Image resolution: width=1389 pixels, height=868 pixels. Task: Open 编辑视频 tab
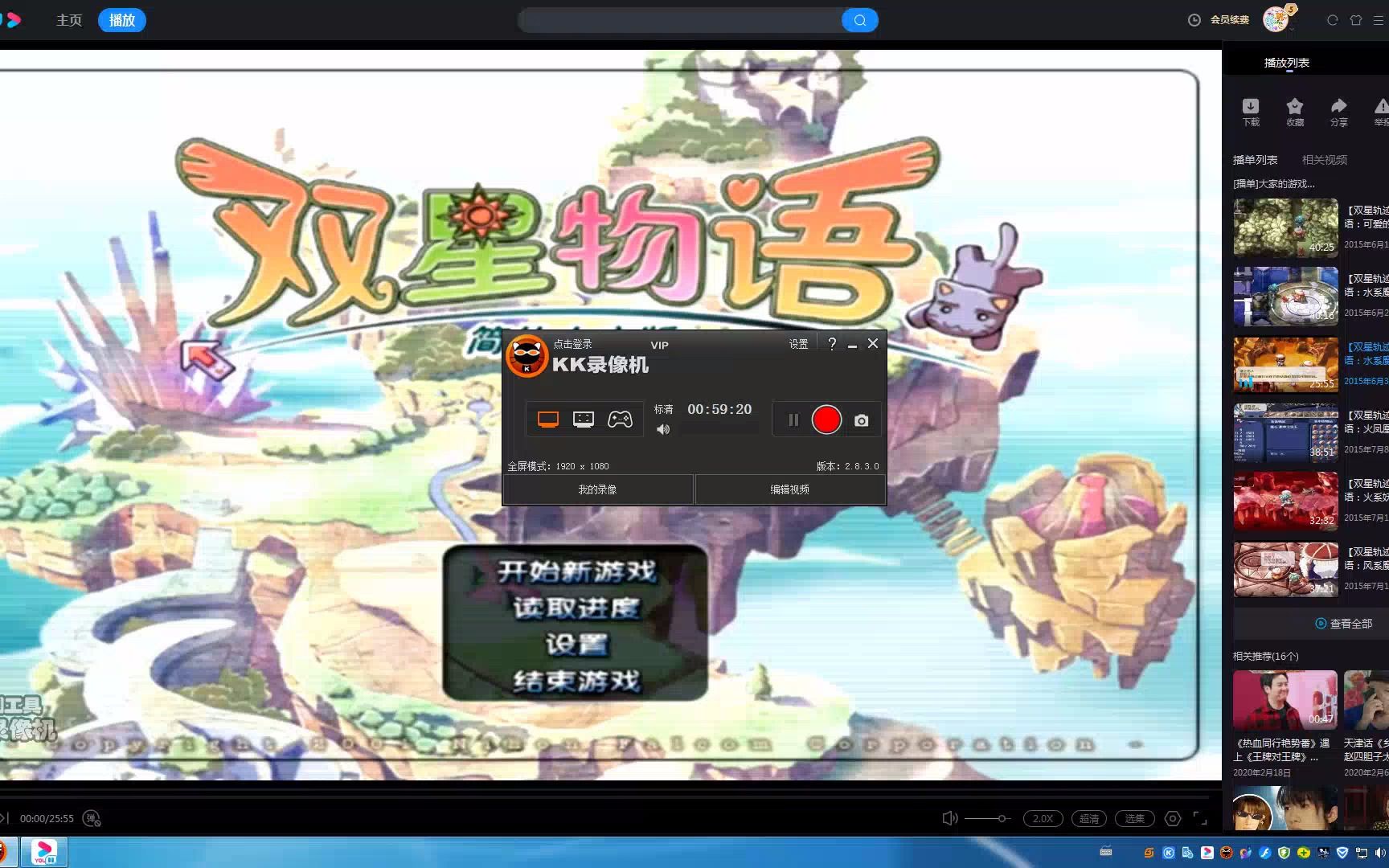pyautogui.click(x=790, y=489)
